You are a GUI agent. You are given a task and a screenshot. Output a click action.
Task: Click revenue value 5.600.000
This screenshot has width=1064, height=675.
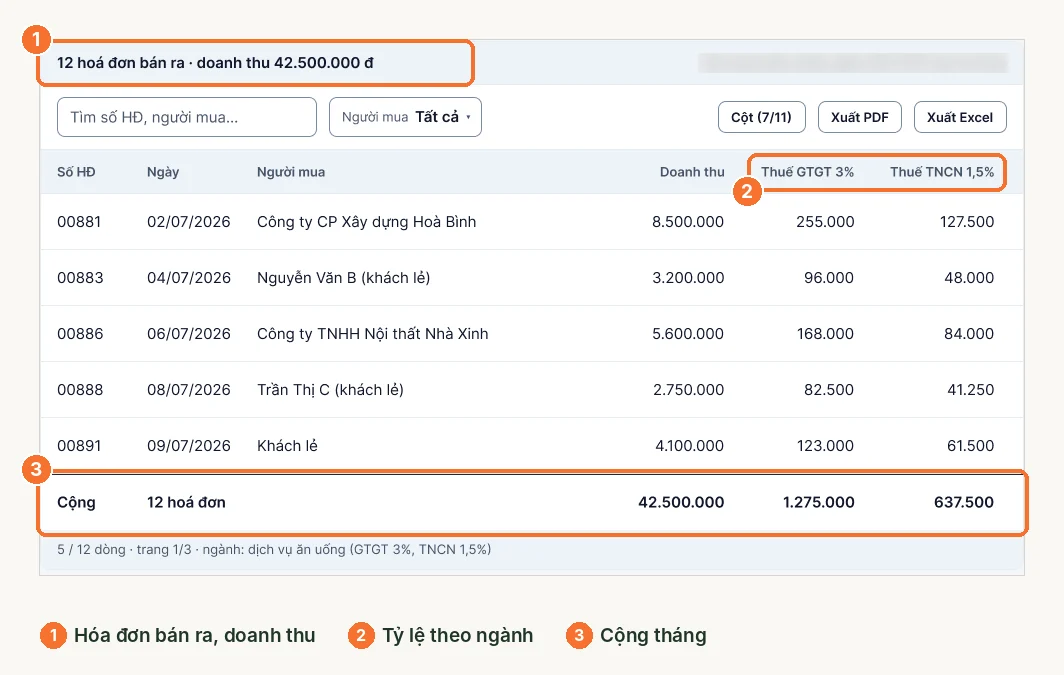688,334
